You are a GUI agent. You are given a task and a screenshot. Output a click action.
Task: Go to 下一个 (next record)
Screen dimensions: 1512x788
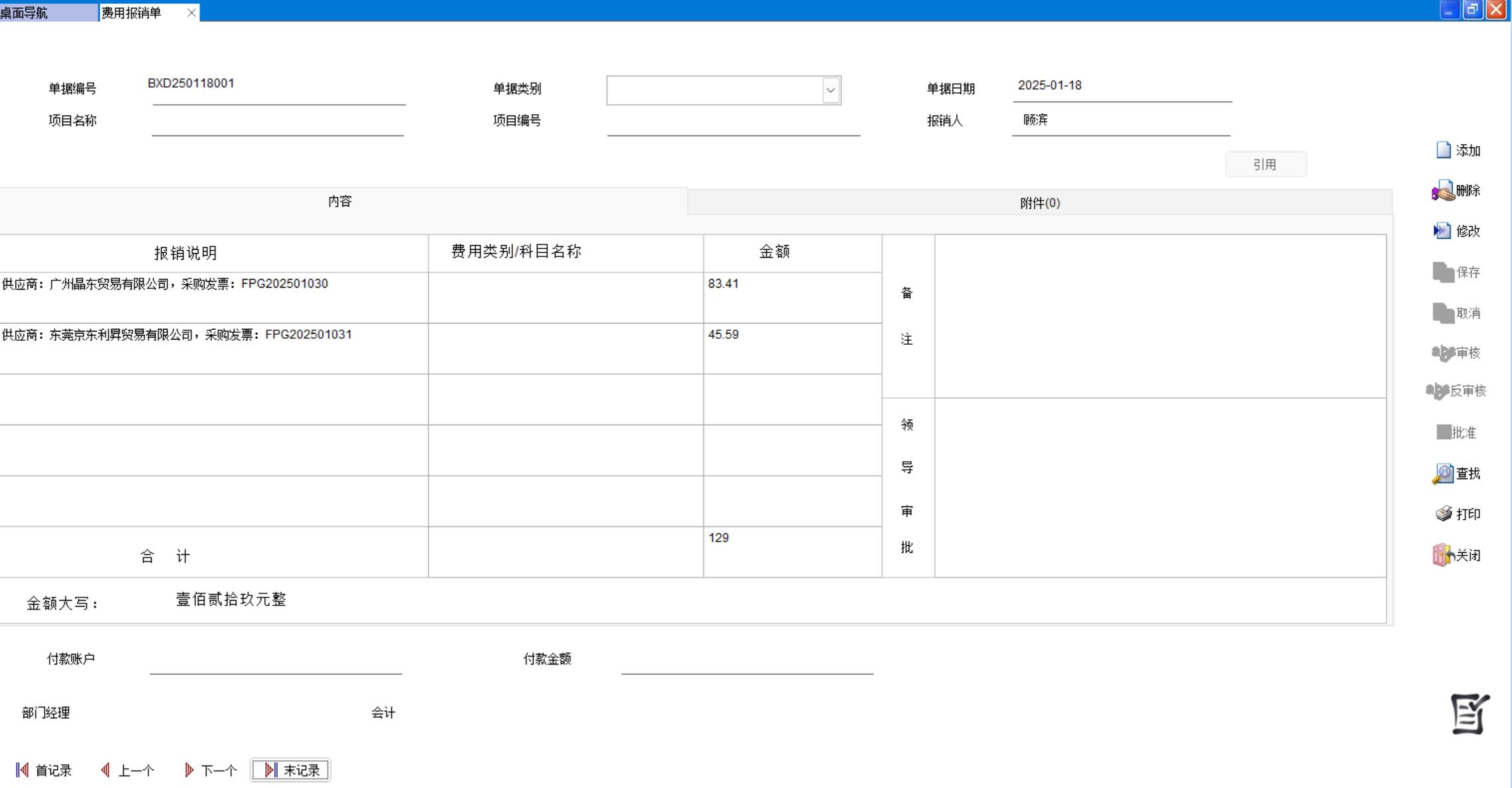click(211, 770)
